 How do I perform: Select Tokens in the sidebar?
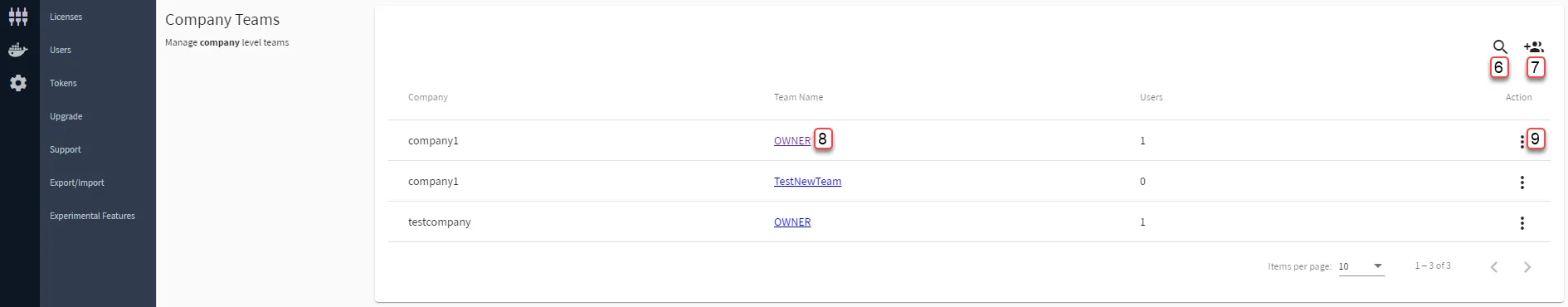(x=63, y=83)
